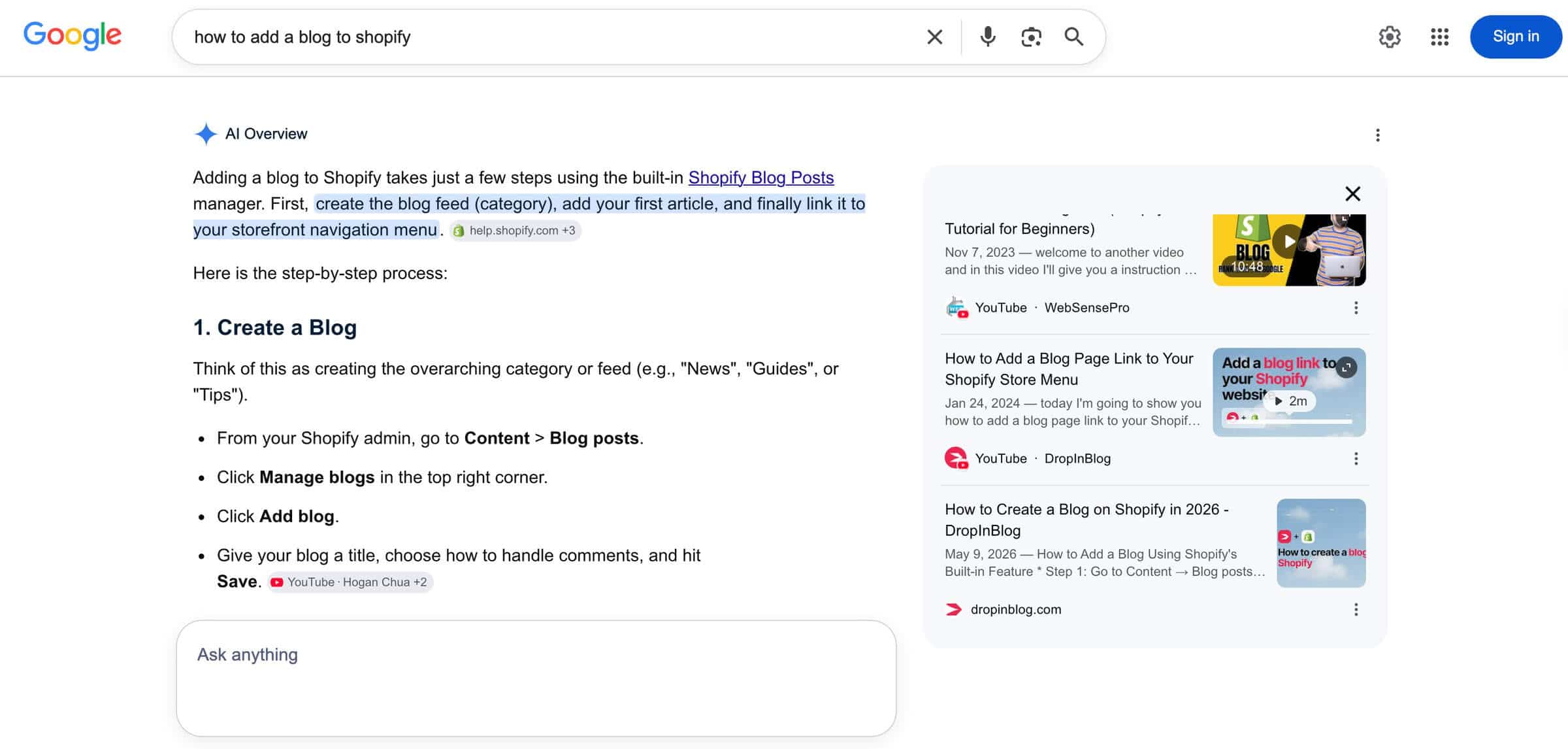This screenshot has width=1568, height=749.
Task: Open AI Overview three-dot options menu
Action: point(1378,135)
